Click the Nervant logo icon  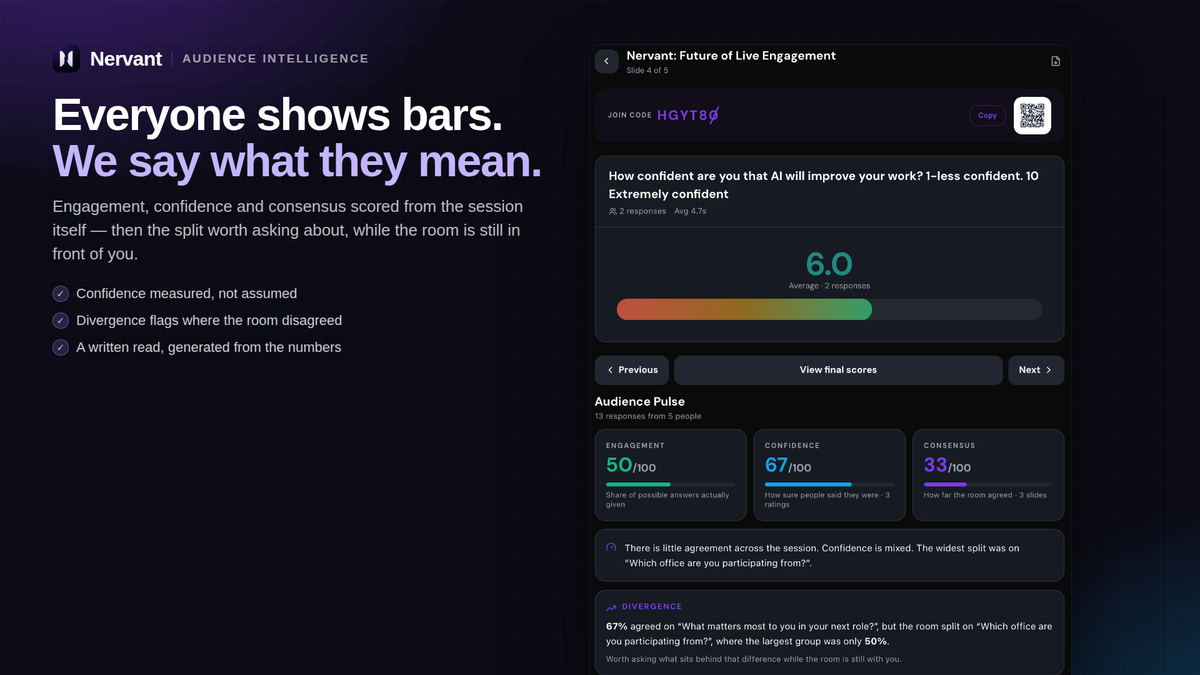[x=66, y=59]
